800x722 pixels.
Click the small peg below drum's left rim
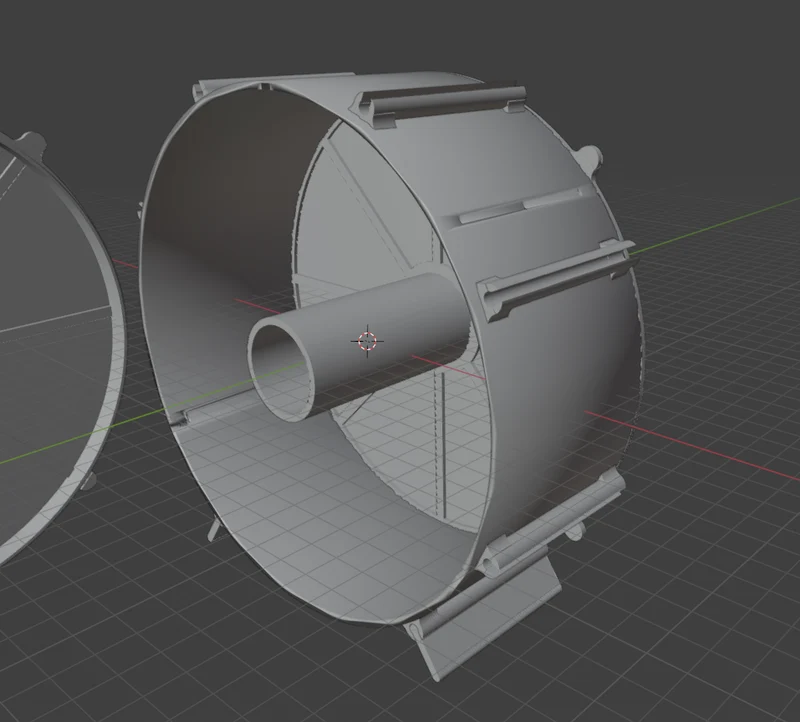pyautogui.click(x=214, y=531)
